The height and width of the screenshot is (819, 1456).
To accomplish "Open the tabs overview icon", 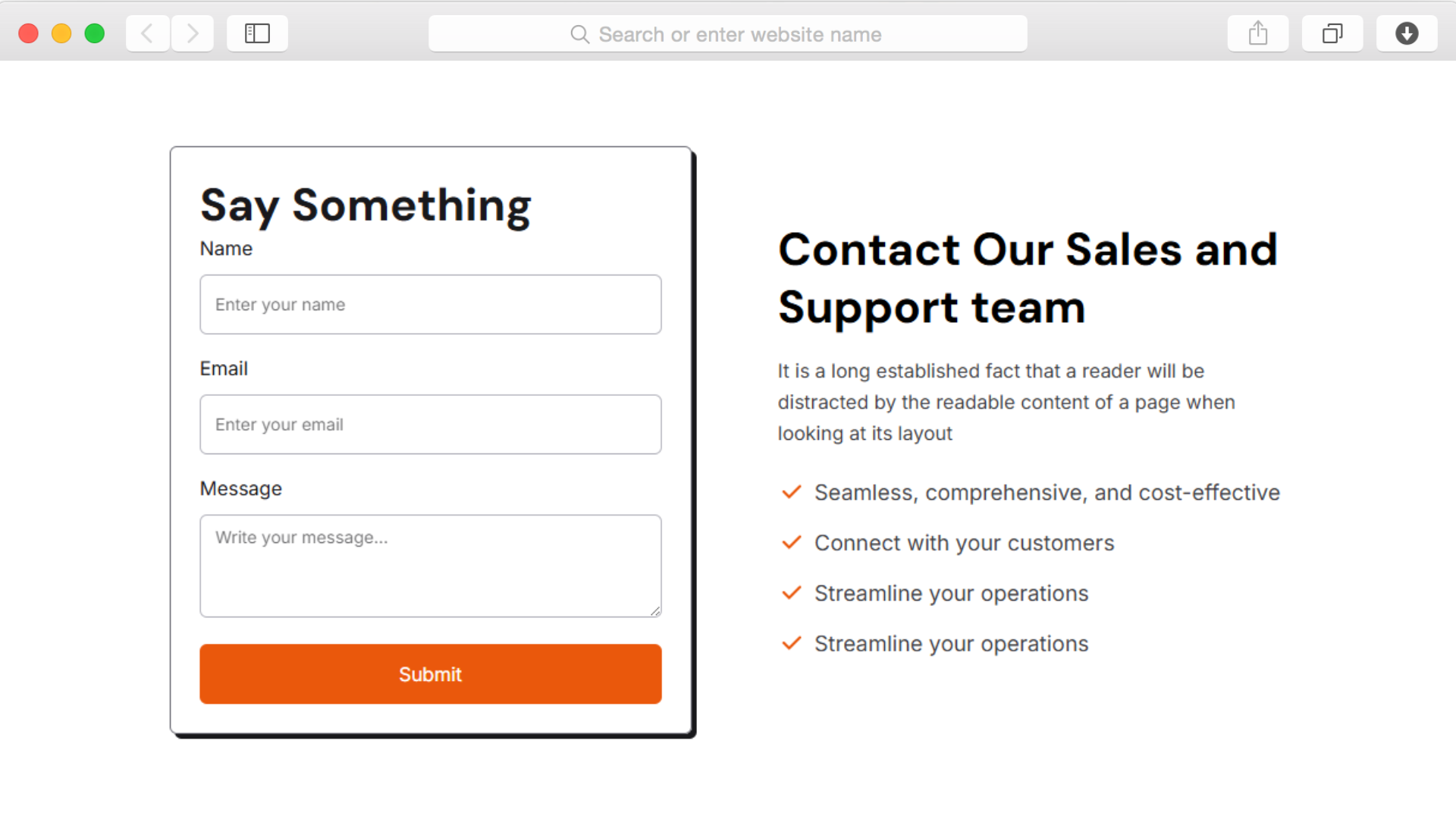I will coord(1332,33).
